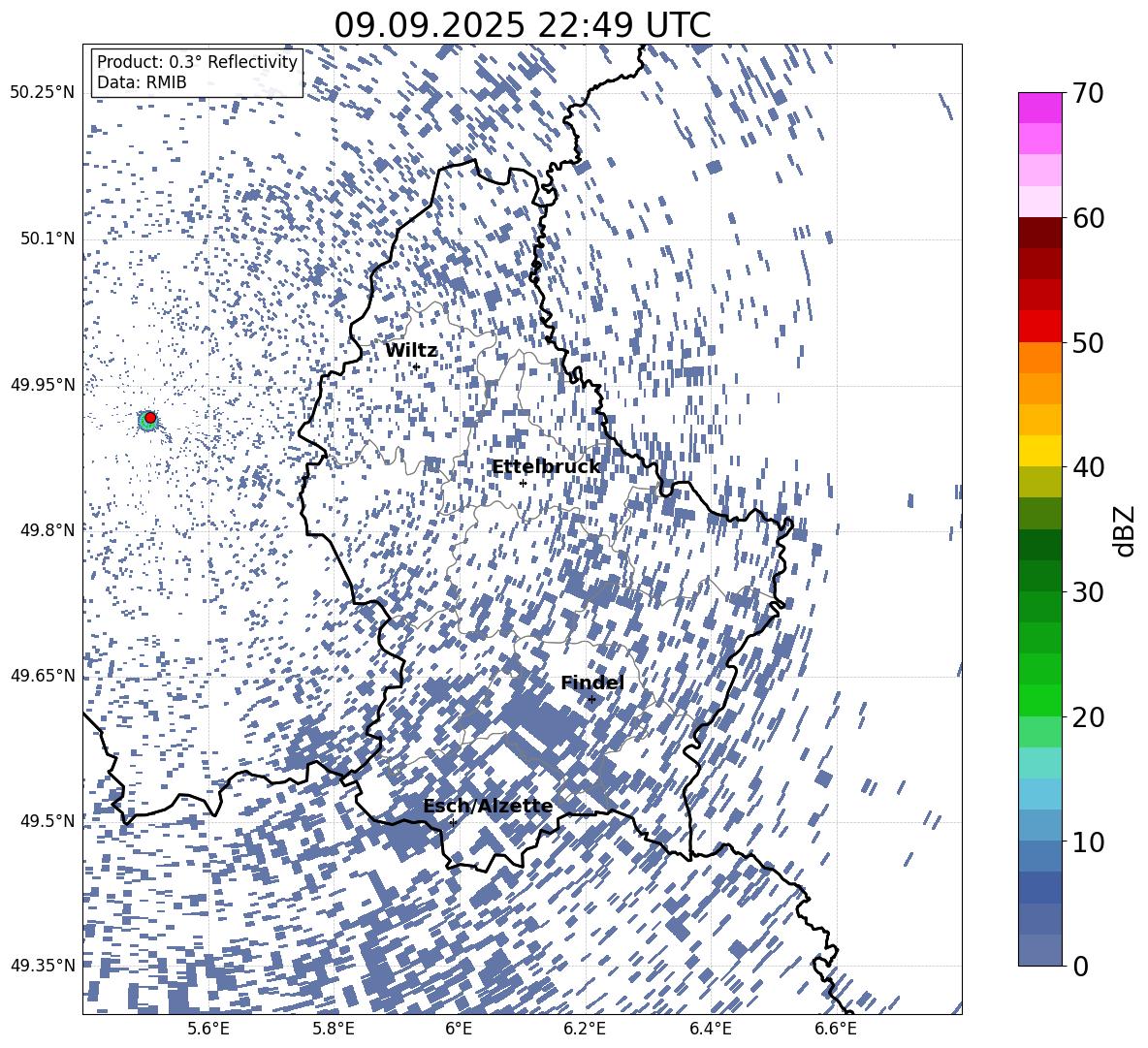The height and width of the screenshot is (1048, 1148).
Task: Click the Ettelbruck city label
Action: click(x=546, y=467)
